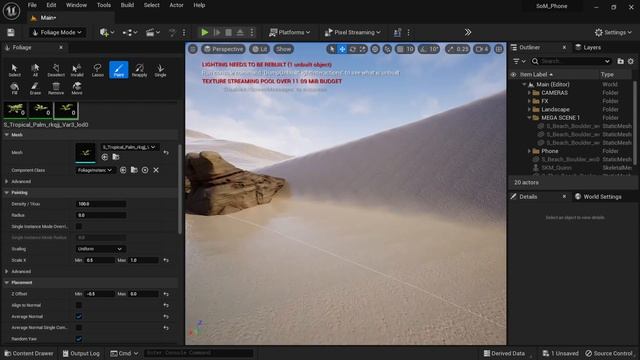Click the 1 Unsaved indicator
This screenshot has height=360, width=640.
tap(560, 353)
